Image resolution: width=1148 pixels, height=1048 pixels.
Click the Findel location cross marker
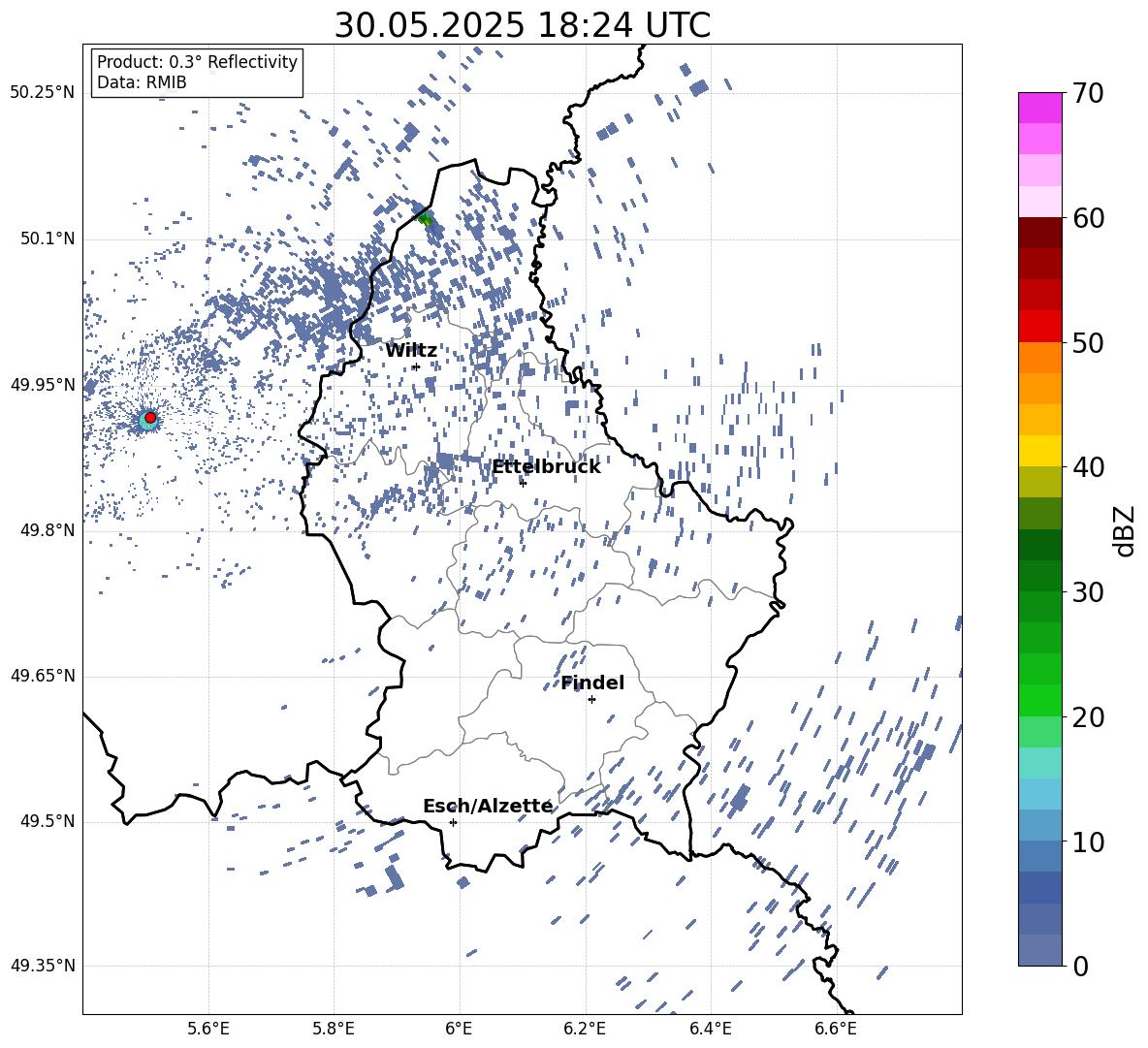pyautogui.click(x=591, y=699)
